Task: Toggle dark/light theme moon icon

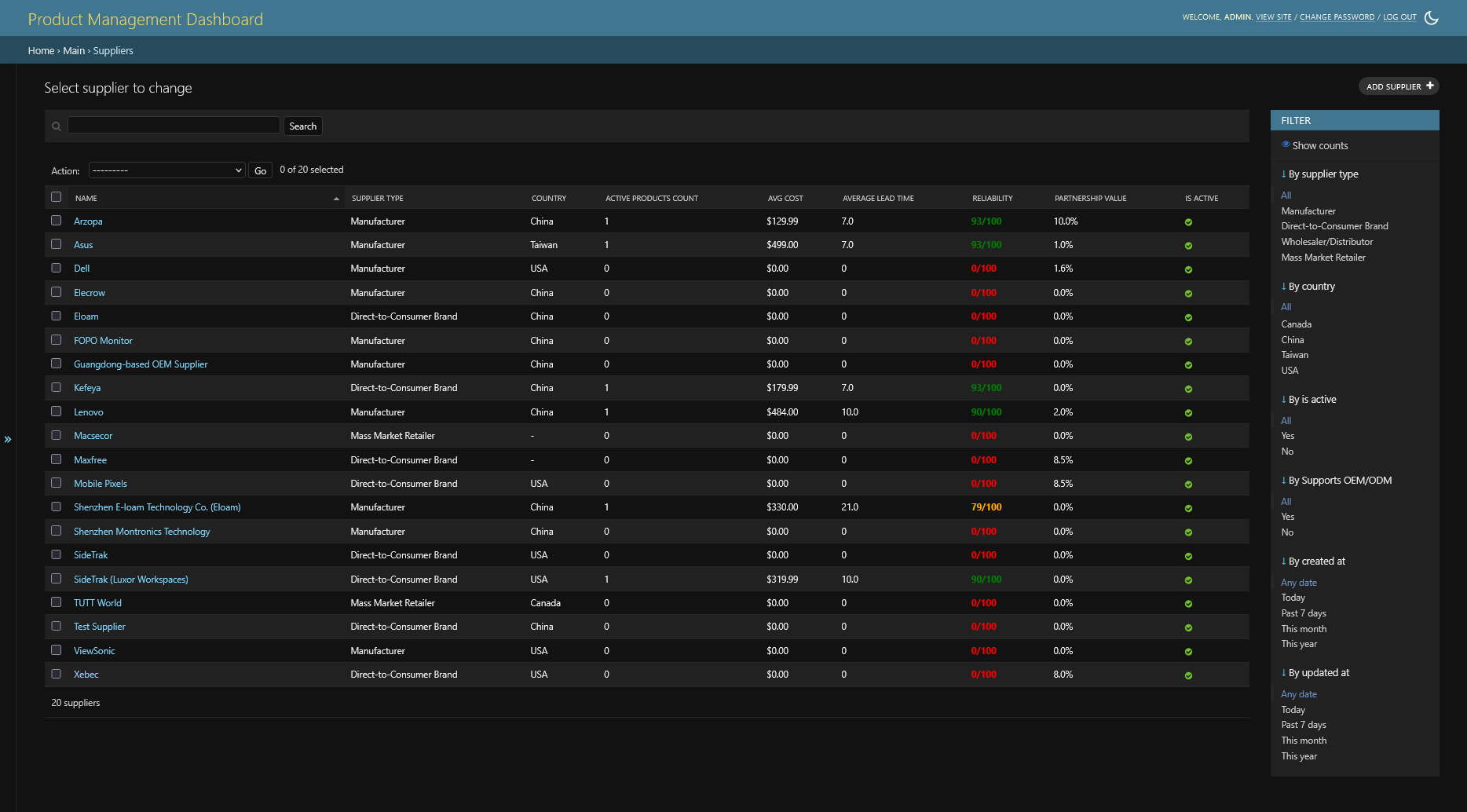Action: [x=1432, y=17]
